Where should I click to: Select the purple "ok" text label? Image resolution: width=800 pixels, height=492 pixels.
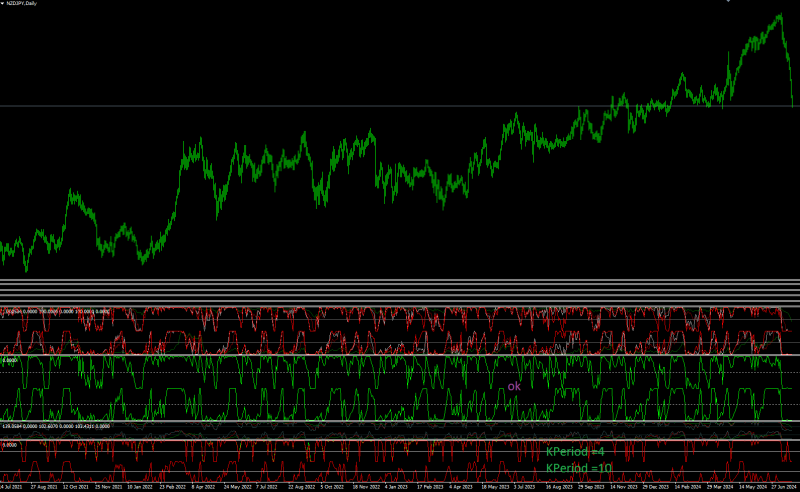[514, 386]
